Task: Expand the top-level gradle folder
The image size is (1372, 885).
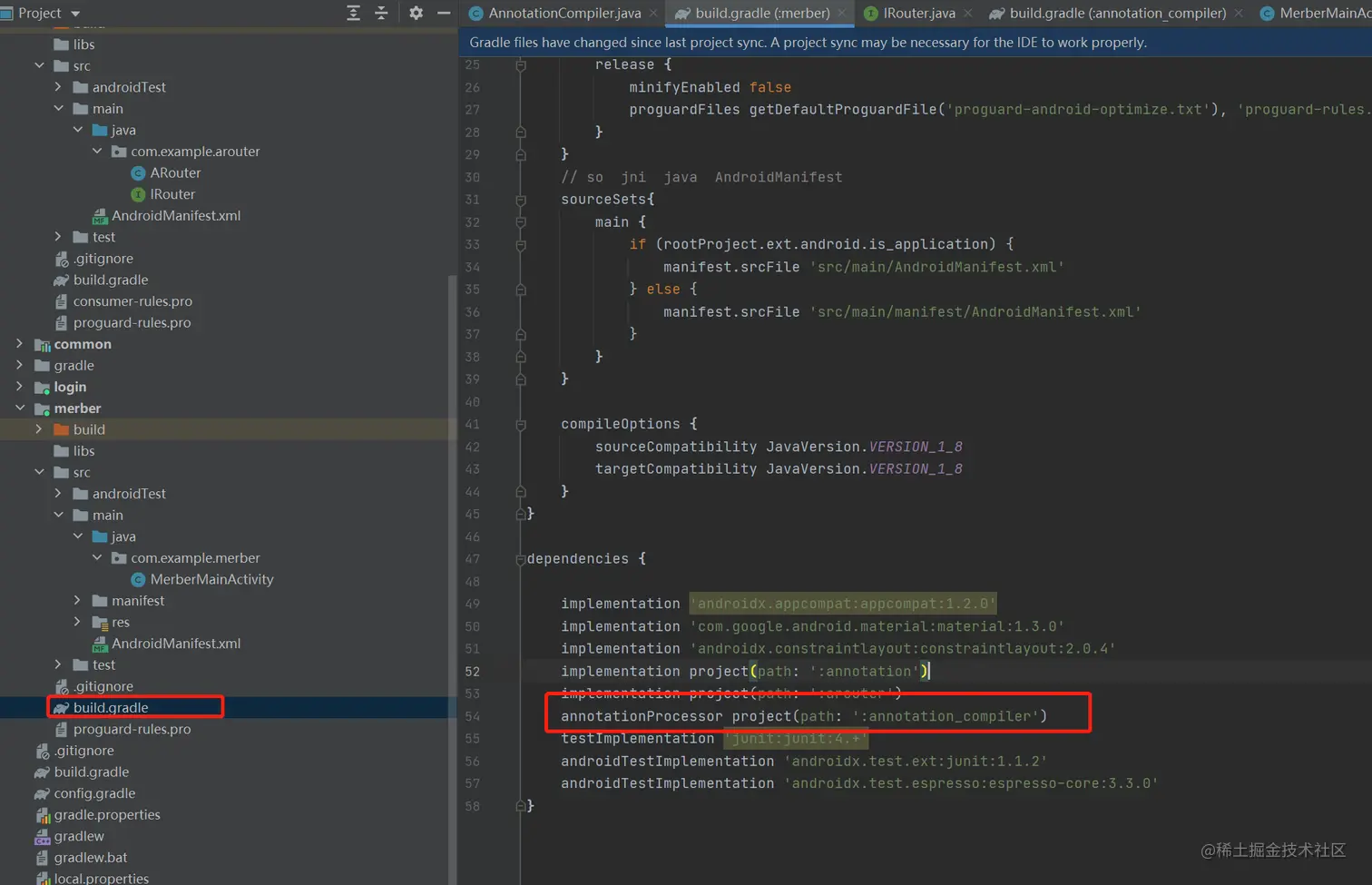Action: (19, 365)
